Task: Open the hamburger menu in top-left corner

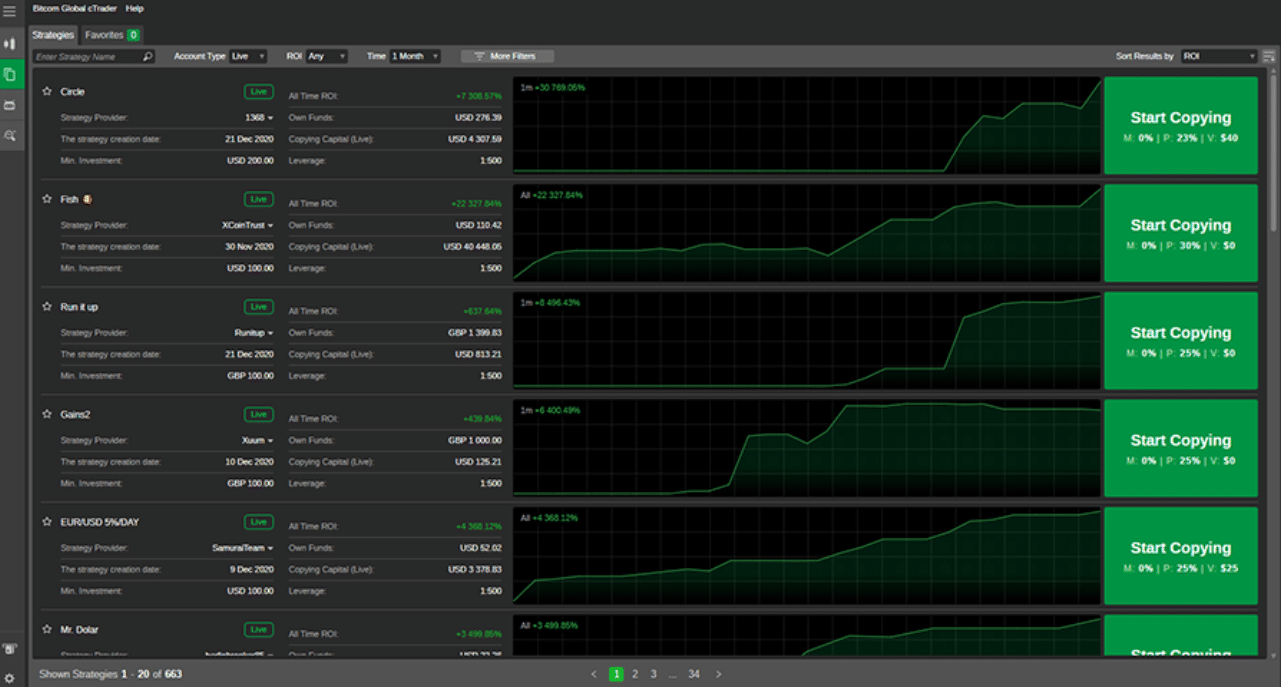Action: click(x=10, y=12)
